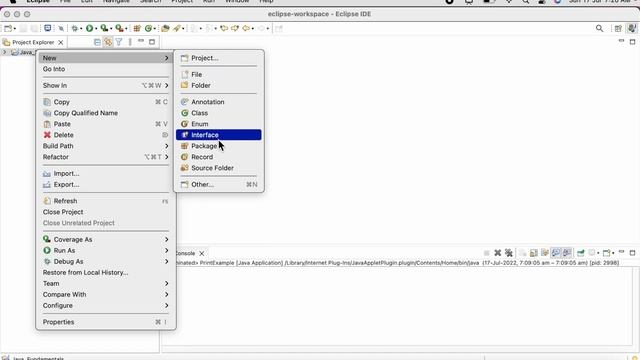Select Package in the New submenu
This screenshot has width=640, height=360.
click(218, 146)
